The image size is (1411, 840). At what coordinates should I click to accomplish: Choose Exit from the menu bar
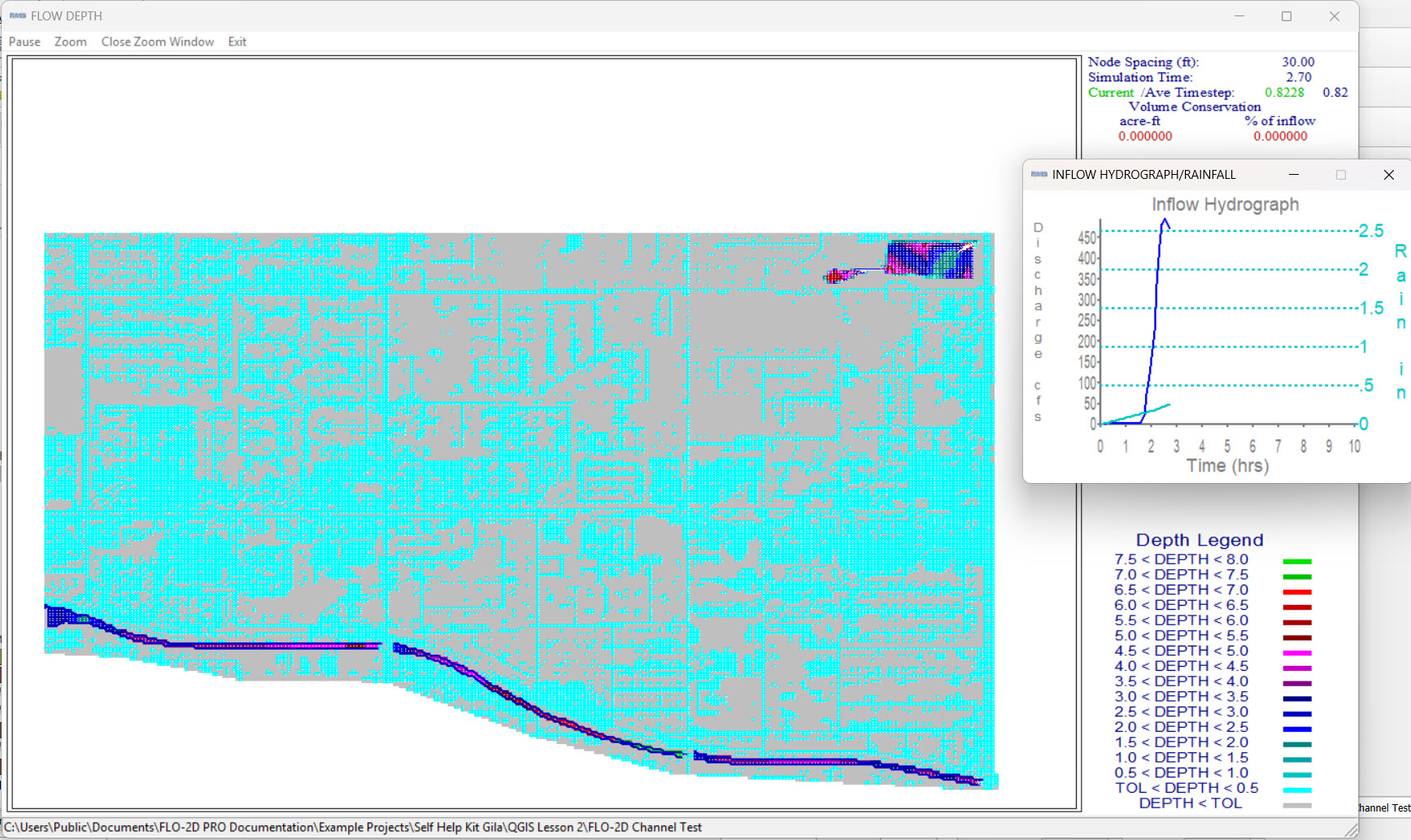click(237, 41)
